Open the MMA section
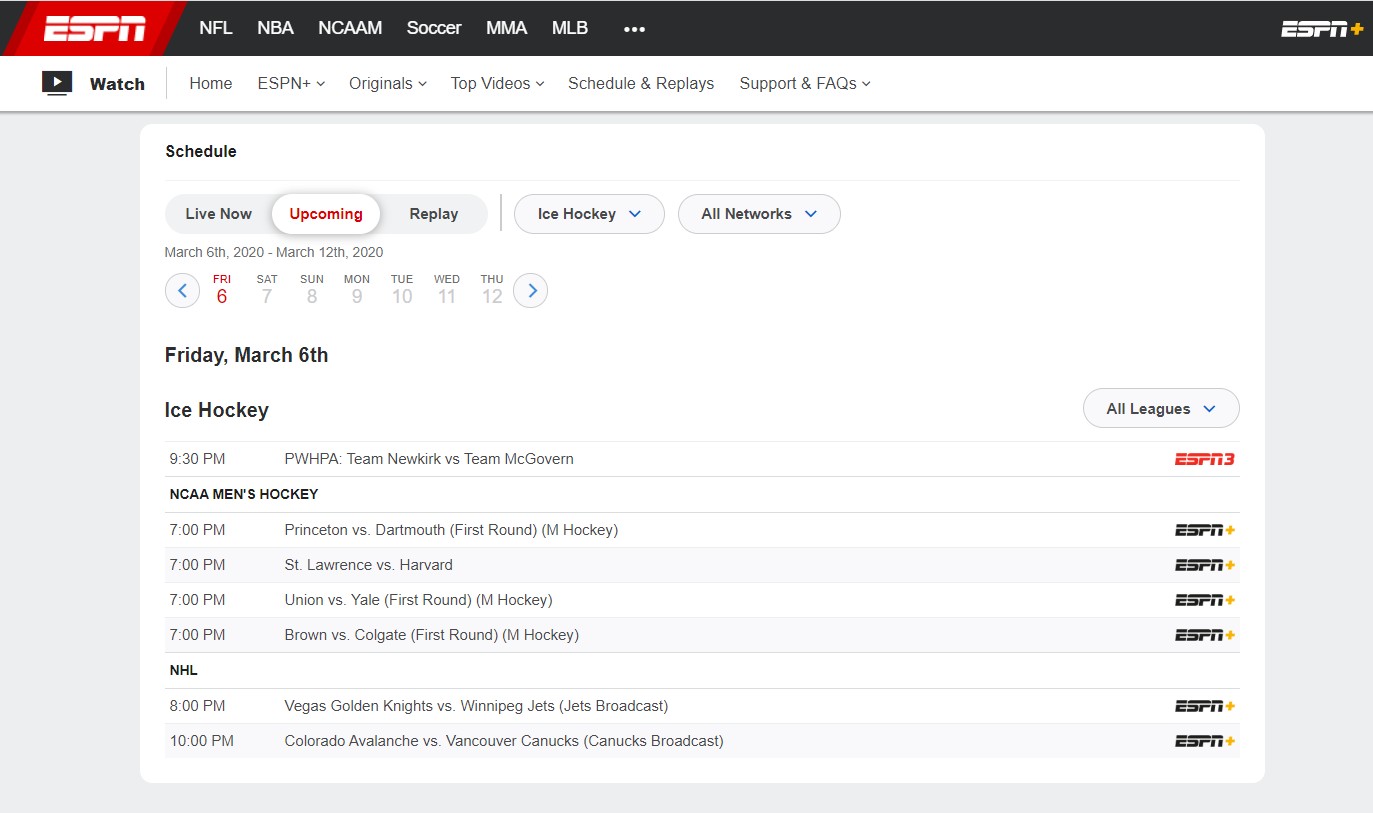This screenshot has height=813, width=1373. pos(506,28)
